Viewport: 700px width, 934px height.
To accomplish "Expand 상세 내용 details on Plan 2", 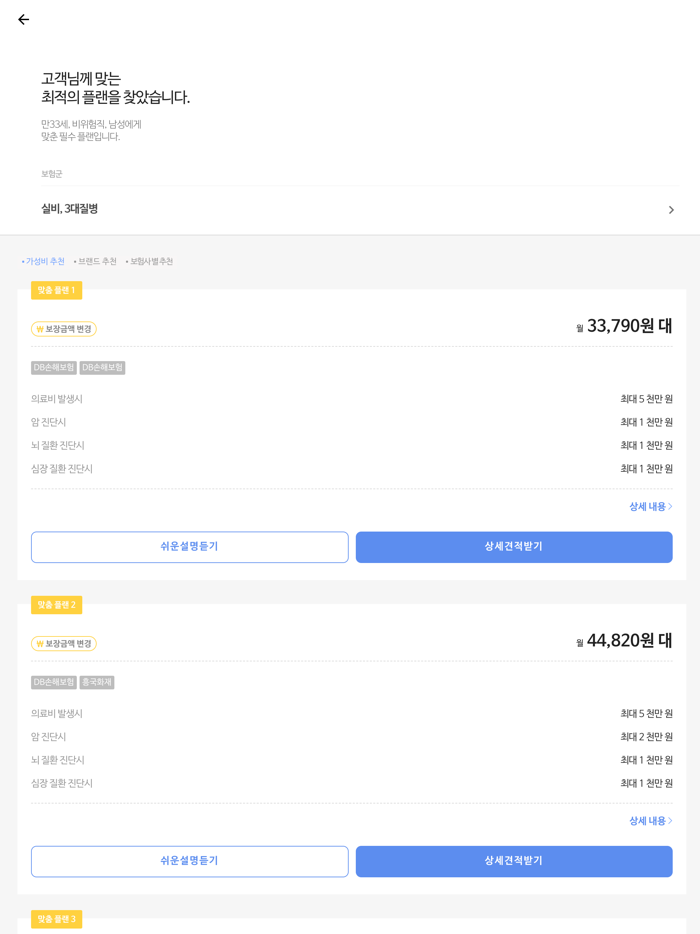I will click(651, 820).
